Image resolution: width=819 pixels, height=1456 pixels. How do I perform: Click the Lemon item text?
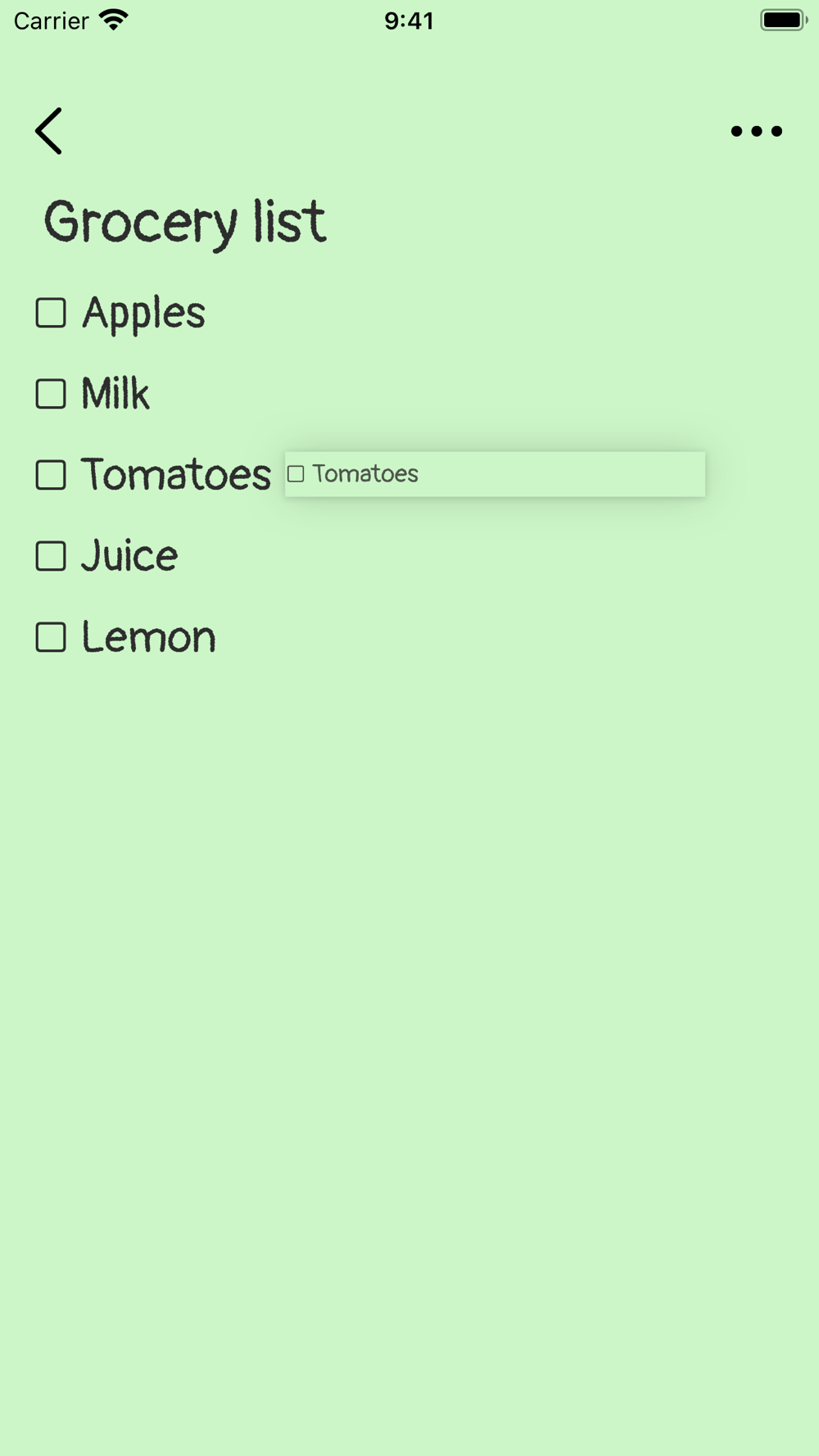pyautogui.click(x=148, y=637)
